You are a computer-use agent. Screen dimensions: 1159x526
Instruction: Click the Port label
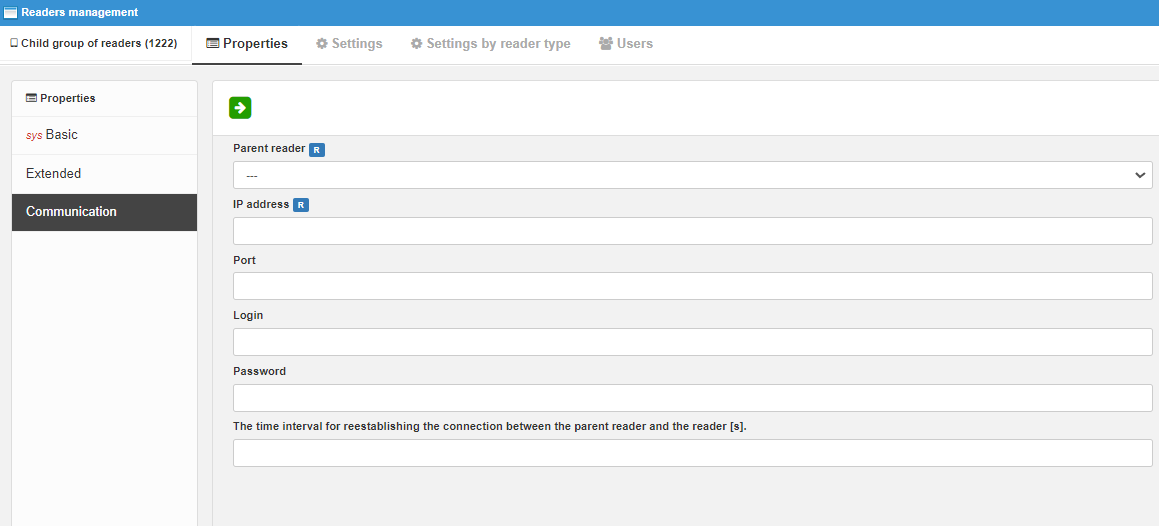245,260
